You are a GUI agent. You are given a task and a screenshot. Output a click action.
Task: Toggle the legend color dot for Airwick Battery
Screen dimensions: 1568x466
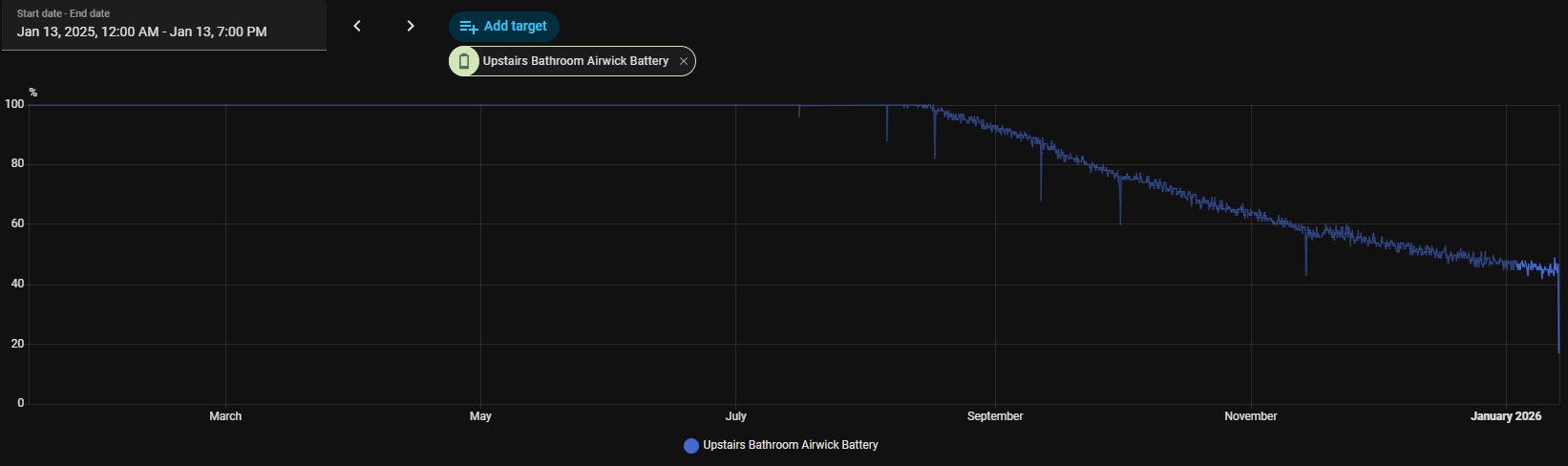click(691, 445)
